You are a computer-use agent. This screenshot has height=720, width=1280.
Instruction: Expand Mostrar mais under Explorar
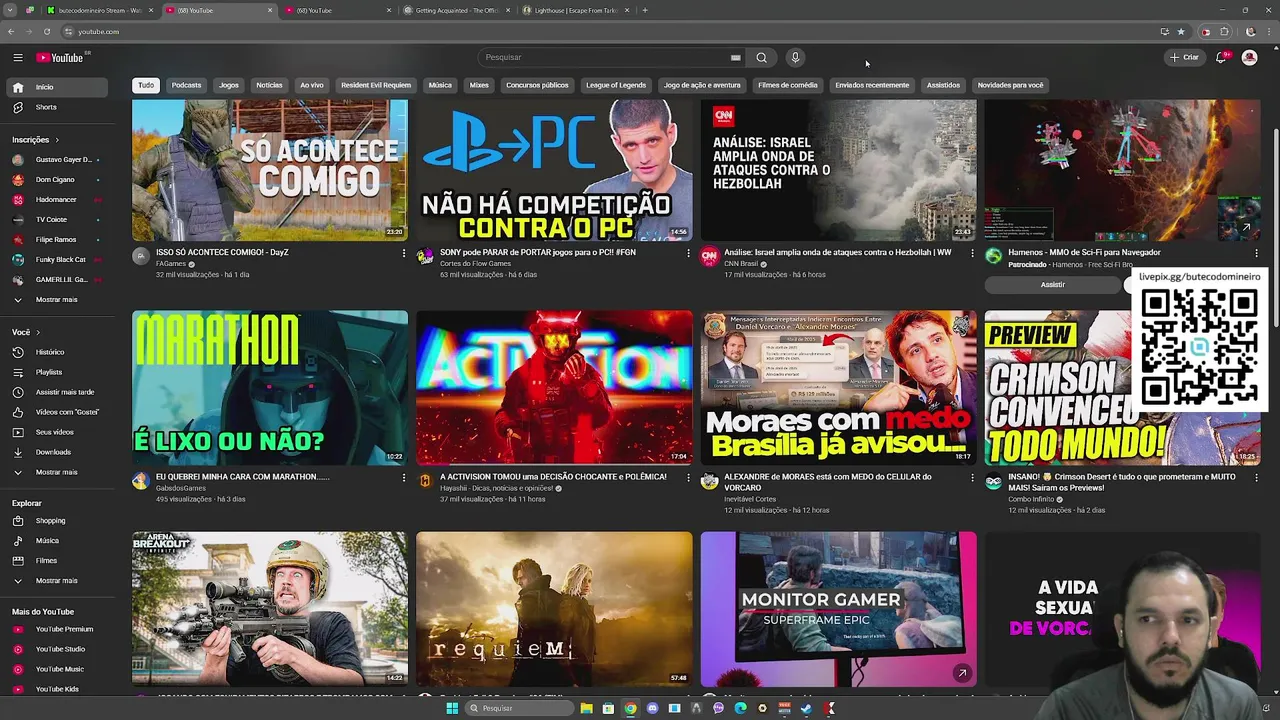point(59,581)
